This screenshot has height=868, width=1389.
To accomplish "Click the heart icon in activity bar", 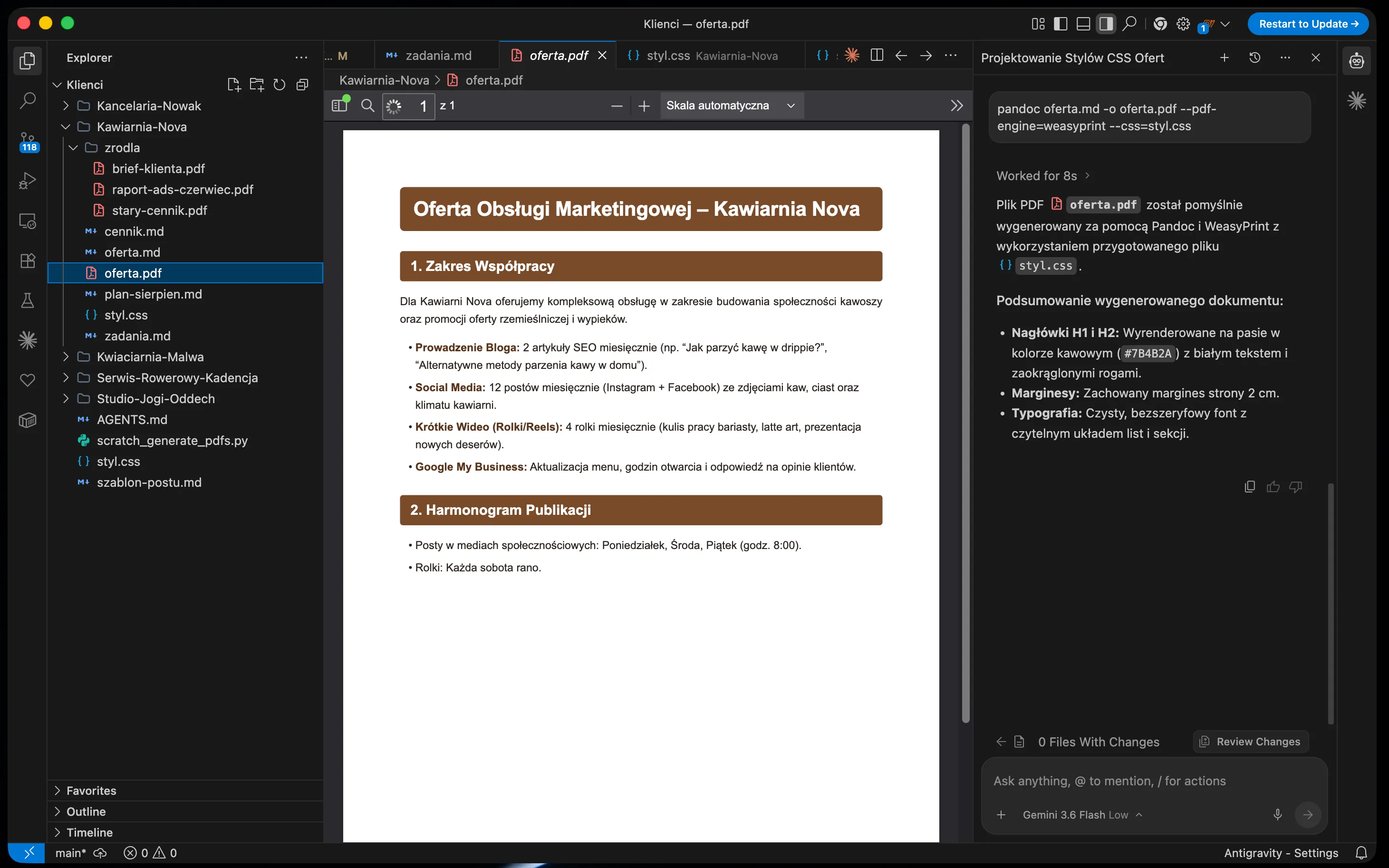I will (x=27, y=380).
